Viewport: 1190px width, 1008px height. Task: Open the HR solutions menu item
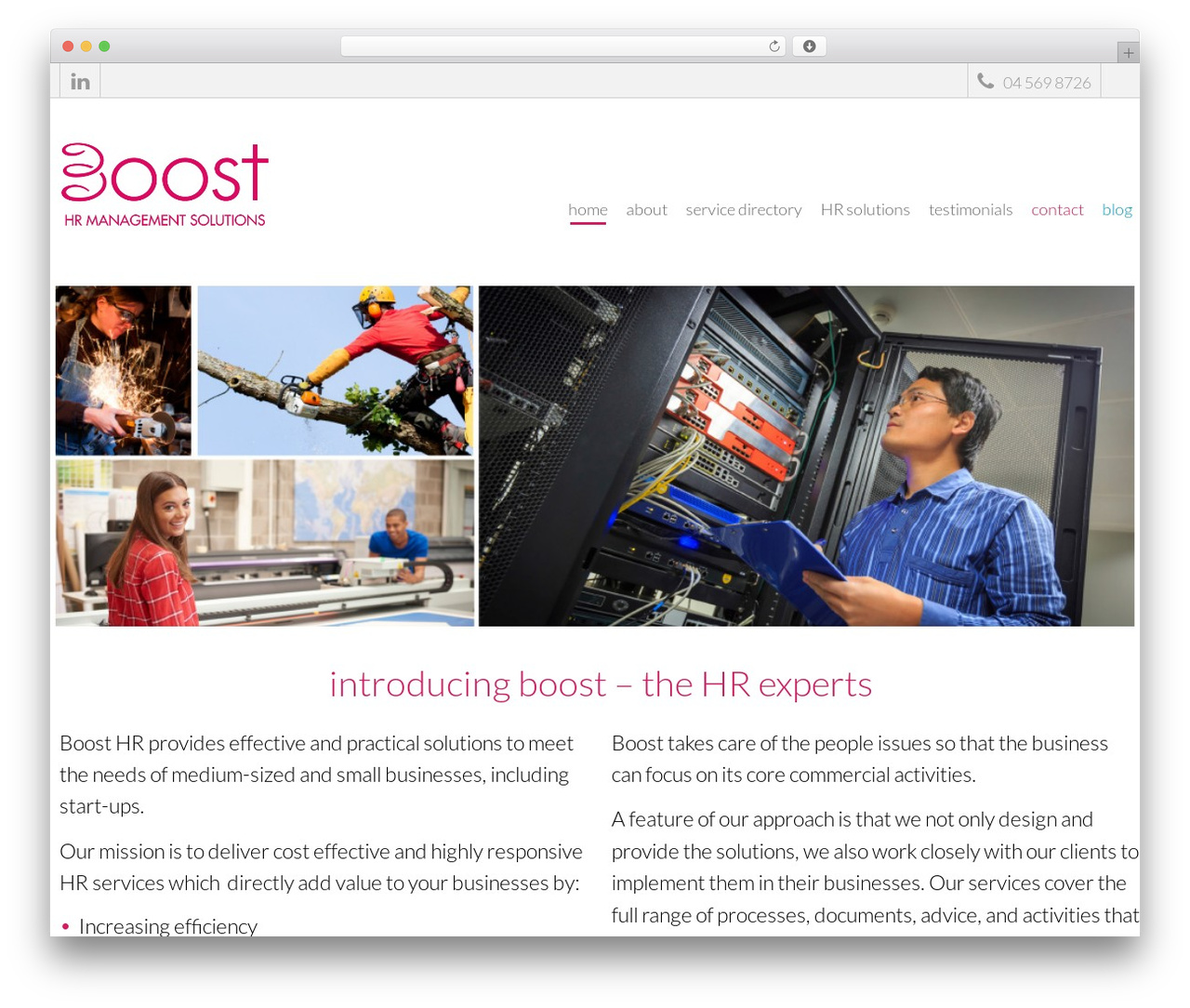point(865,210)
